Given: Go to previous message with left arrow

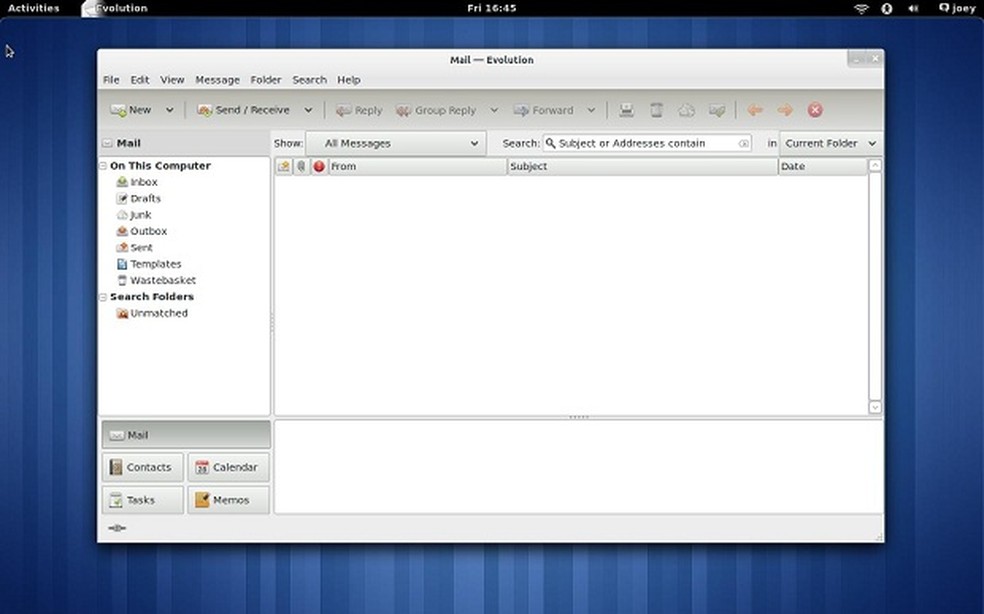Looking at the screenshot, I should tap(755, 110).
